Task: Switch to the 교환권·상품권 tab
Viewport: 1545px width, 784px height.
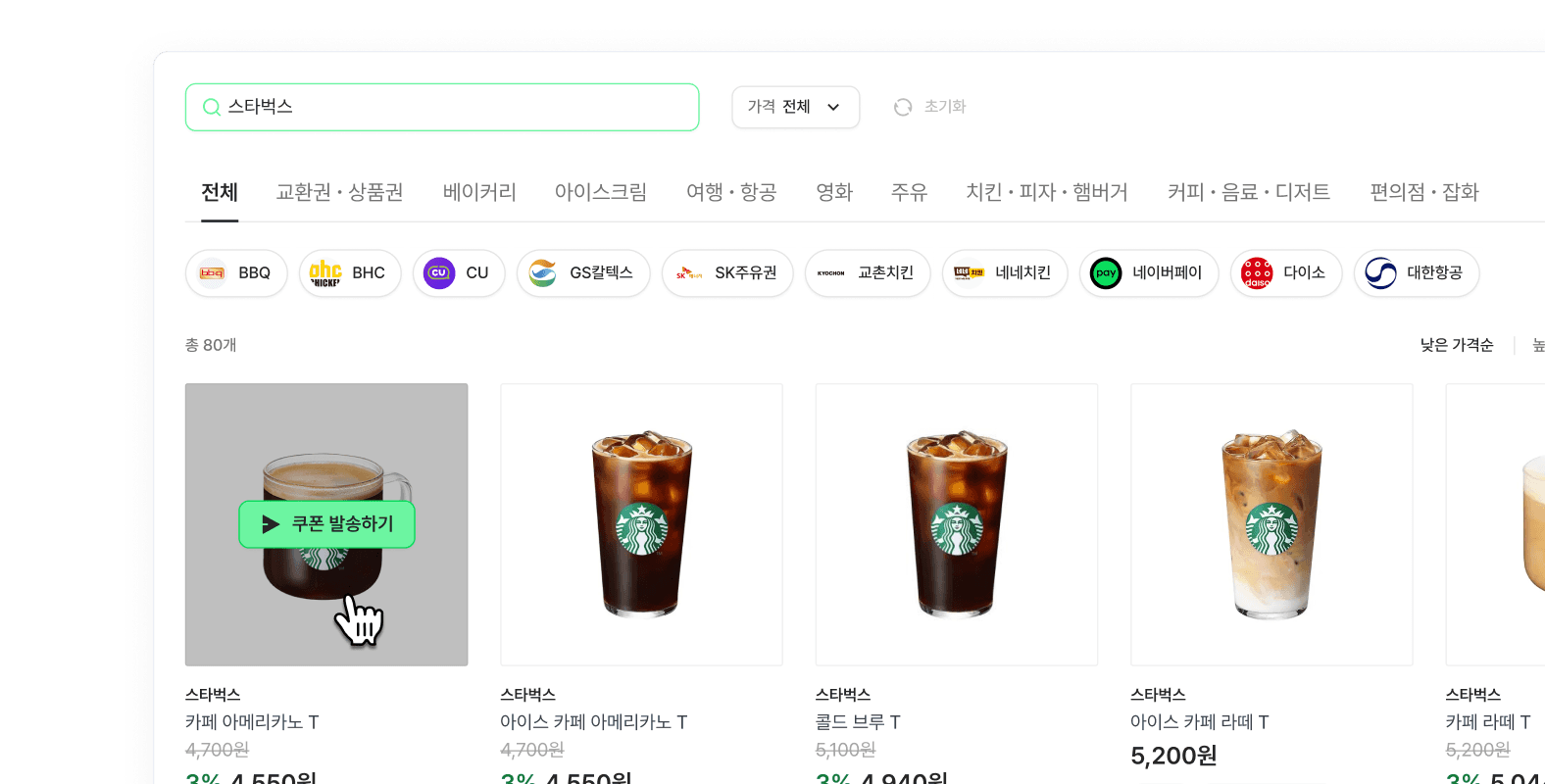Action: (x=340, y=192)
